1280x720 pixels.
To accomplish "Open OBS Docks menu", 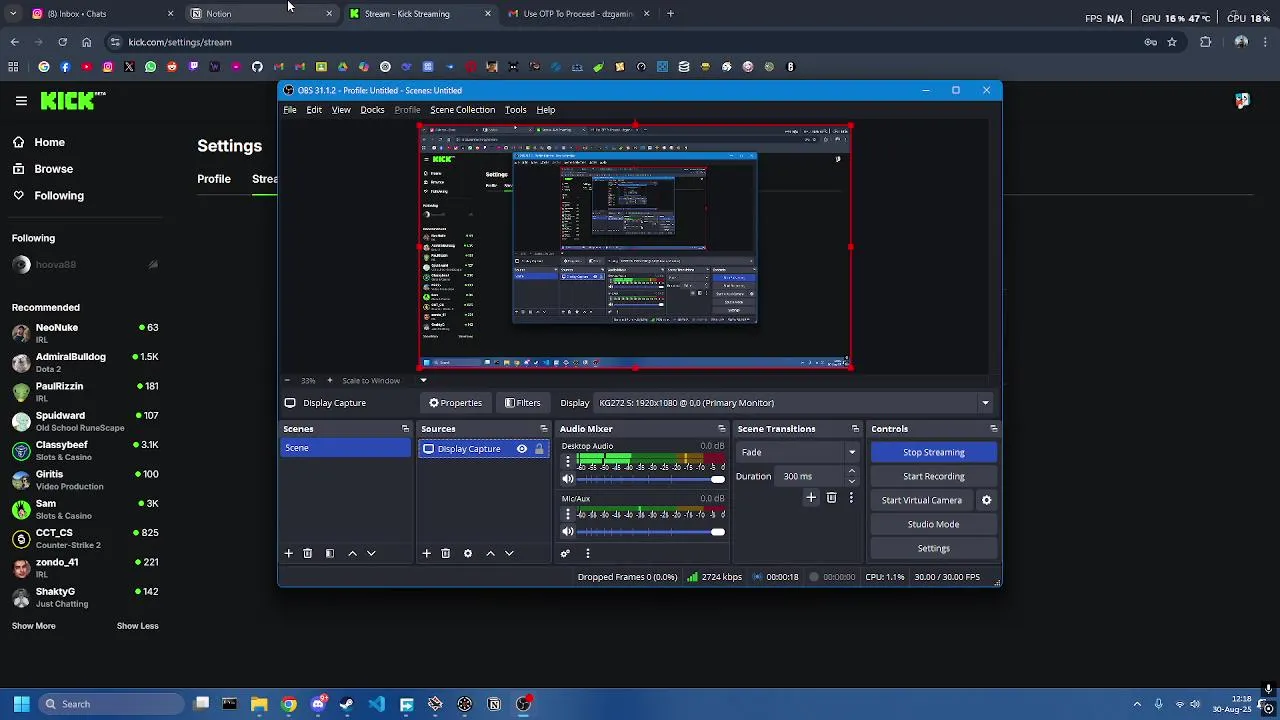I will coord(372,110).
